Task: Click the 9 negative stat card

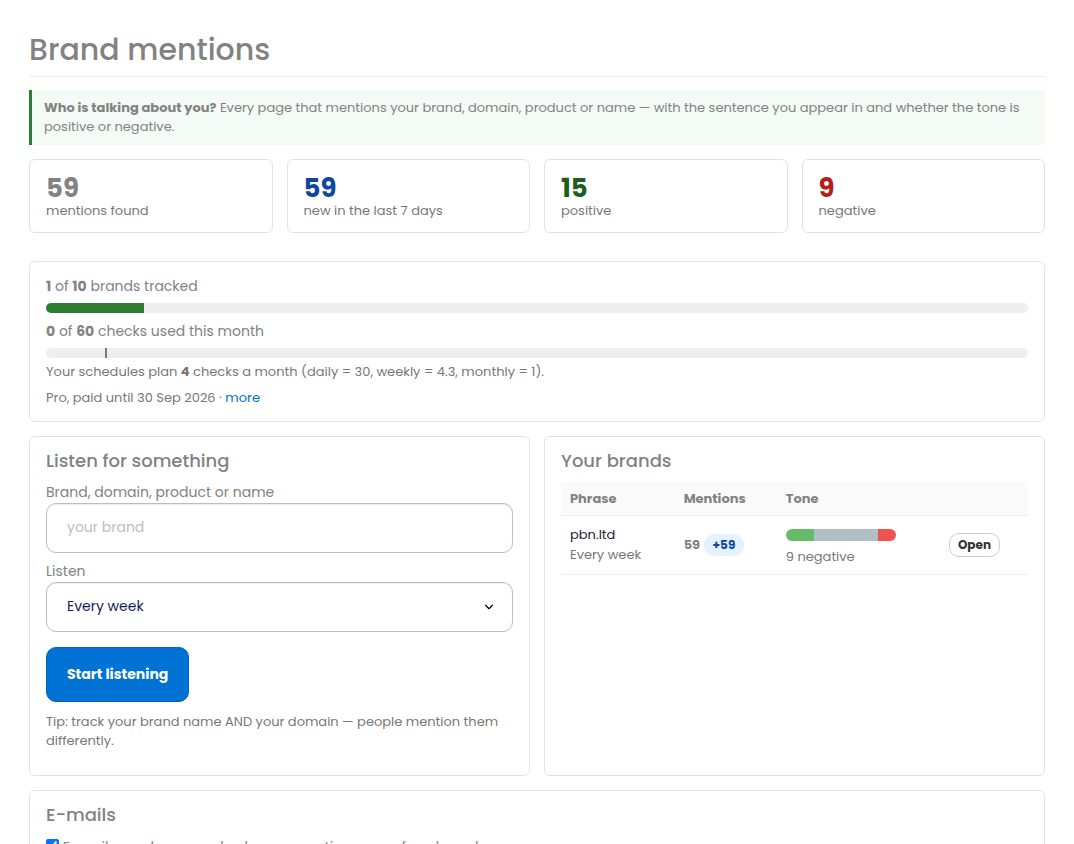Action: pyautogui.click(x=923, y=196)
